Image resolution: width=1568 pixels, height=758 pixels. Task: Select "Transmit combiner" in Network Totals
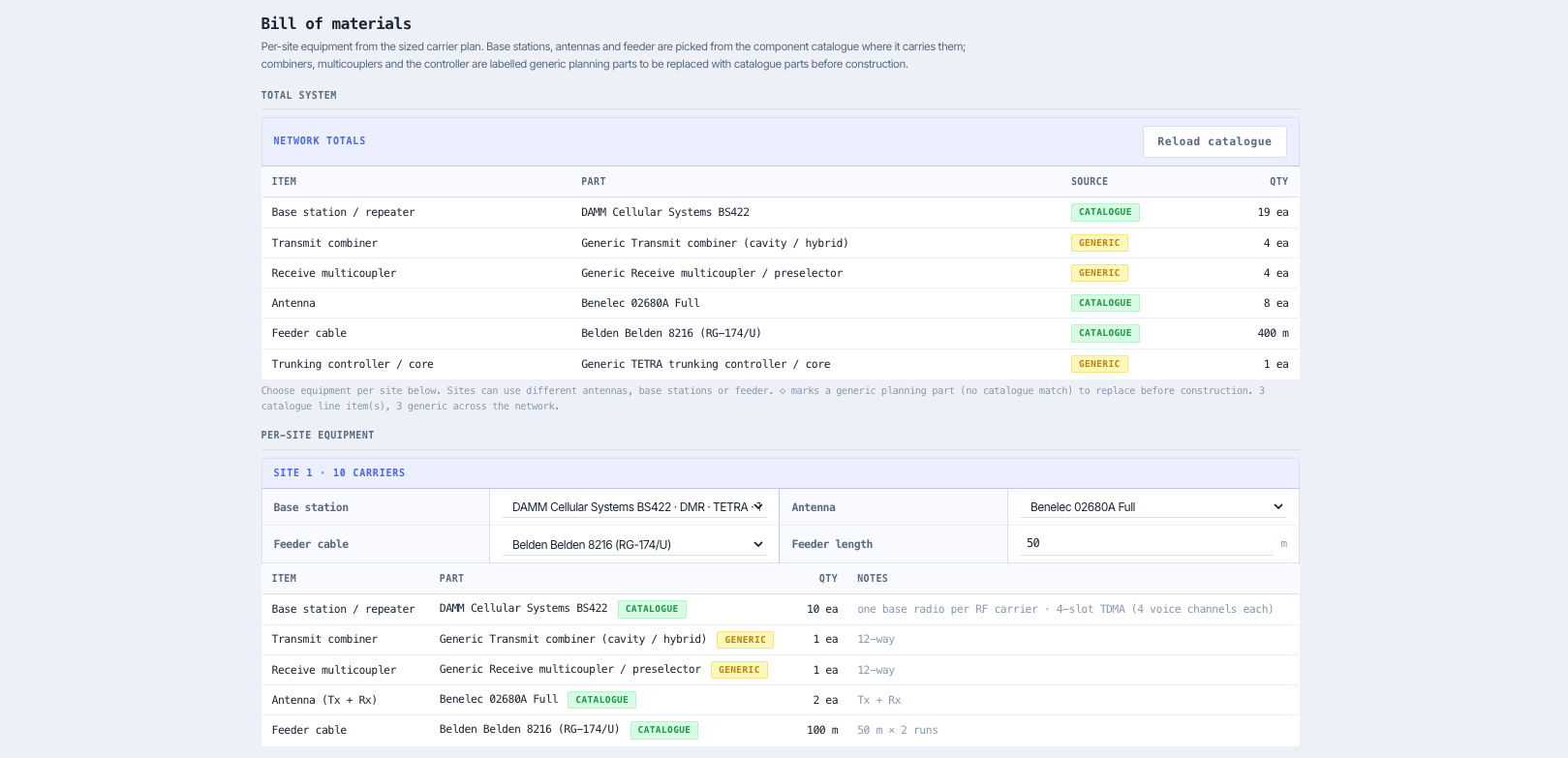point(324,243)
